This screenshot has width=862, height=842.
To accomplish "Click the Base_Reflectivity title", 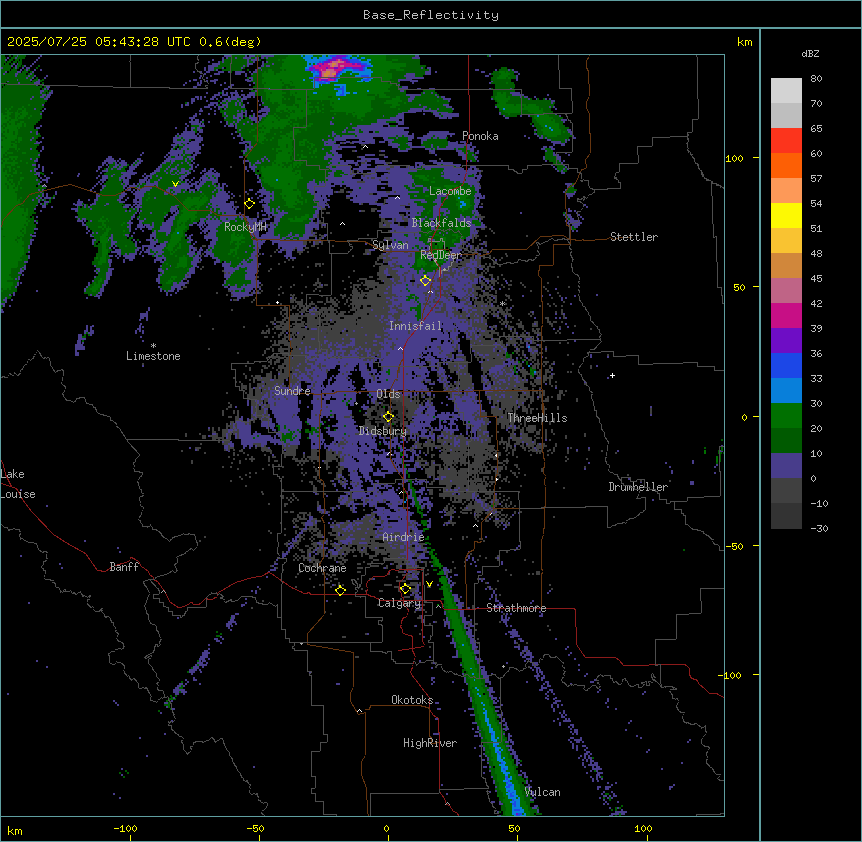I will pyautogui.click(x=431, y=15).
